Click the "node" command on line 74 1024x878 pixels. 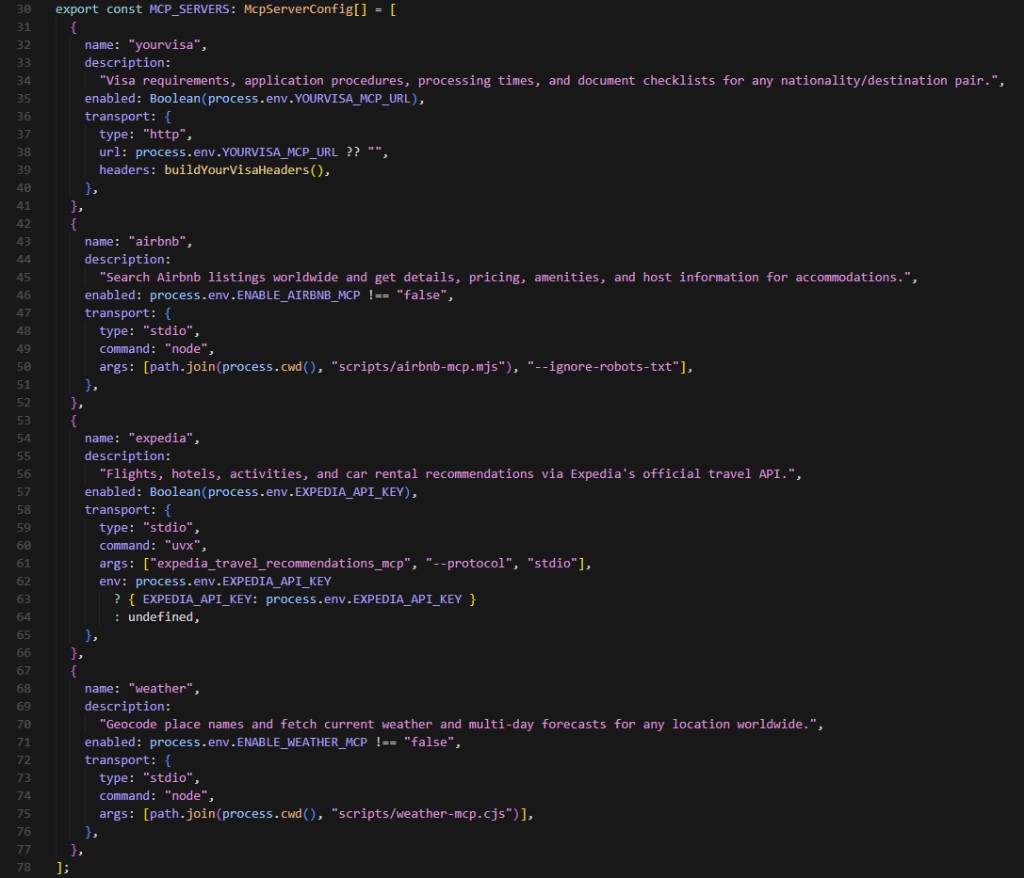[x=186, y=796]
